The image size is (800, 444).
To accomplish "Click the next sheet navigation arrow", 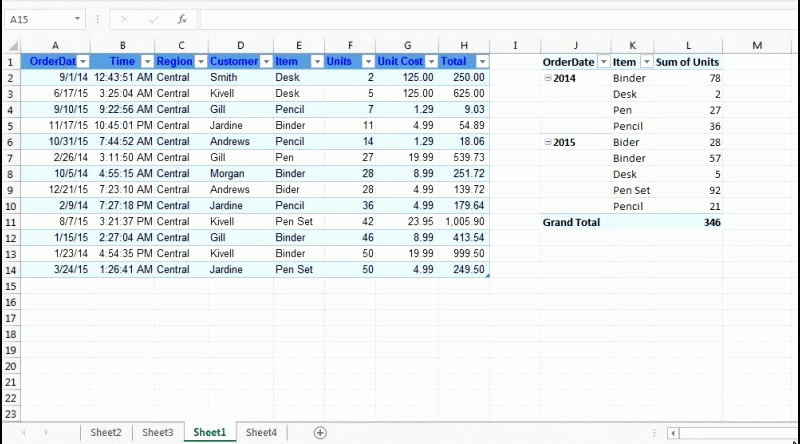I will (x=46, y=433).
